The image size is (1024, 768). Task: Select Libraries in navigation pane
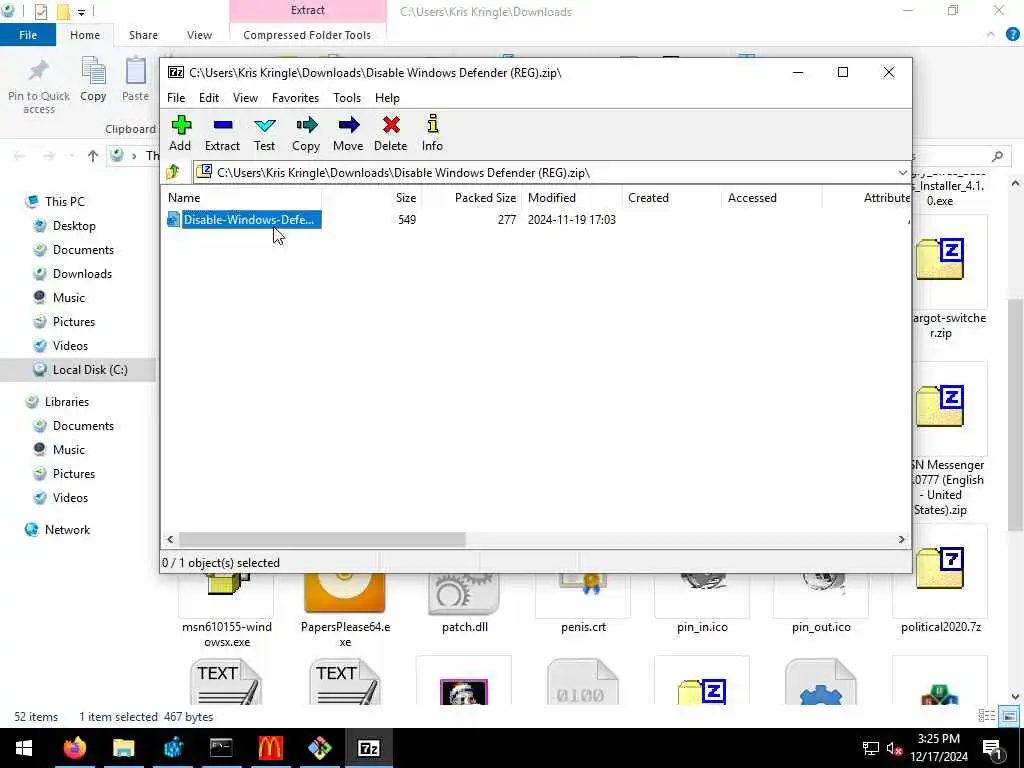tap(67, 402)
